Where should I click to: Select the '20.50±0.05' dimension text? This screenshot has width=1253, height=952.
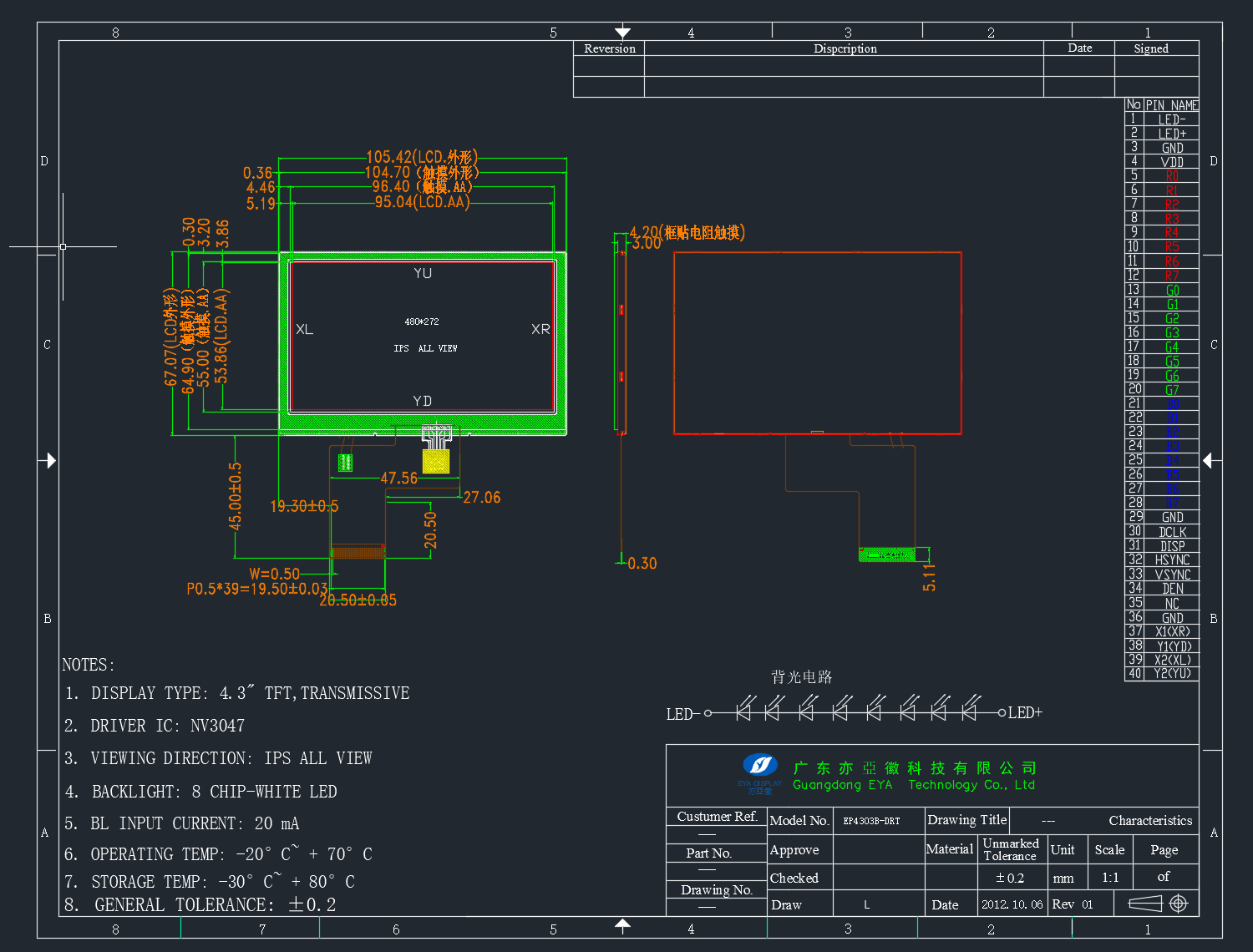coord(358,600)
